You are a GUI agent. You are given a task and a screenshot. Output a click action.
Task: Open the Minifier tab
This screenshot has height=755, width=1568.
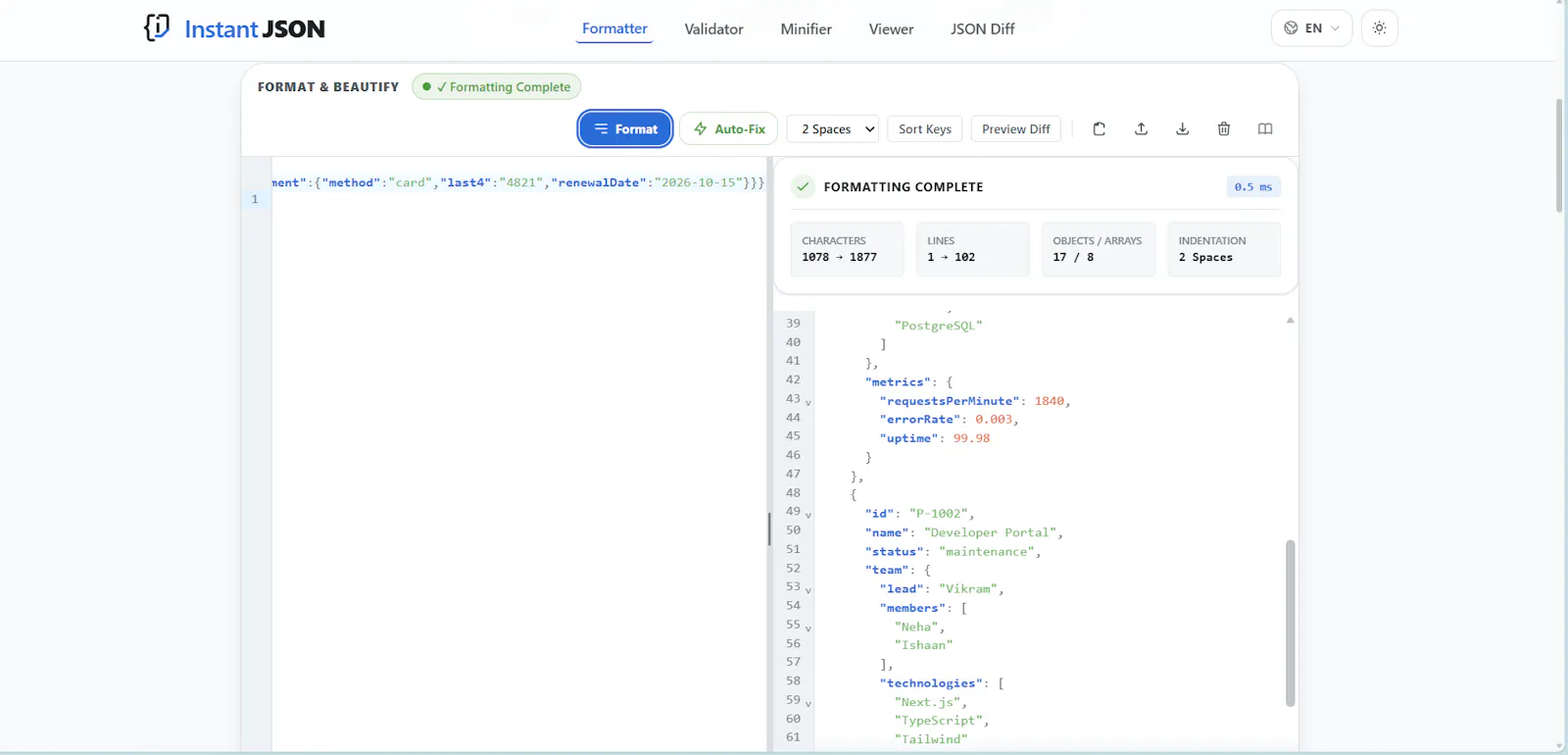pyautogui.click(x=806, y=29)
